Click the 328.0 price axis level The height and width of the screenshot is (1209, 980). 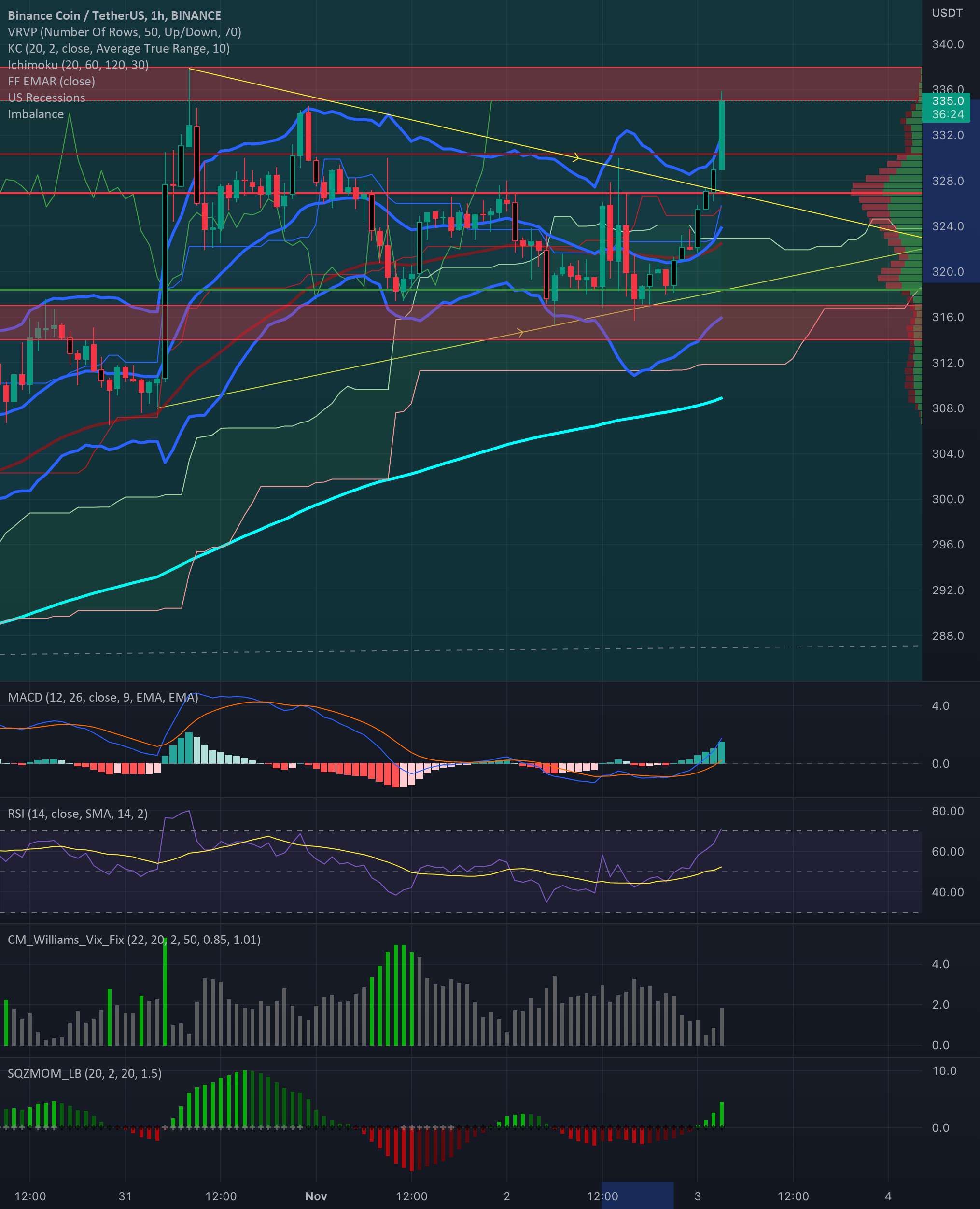948,181
